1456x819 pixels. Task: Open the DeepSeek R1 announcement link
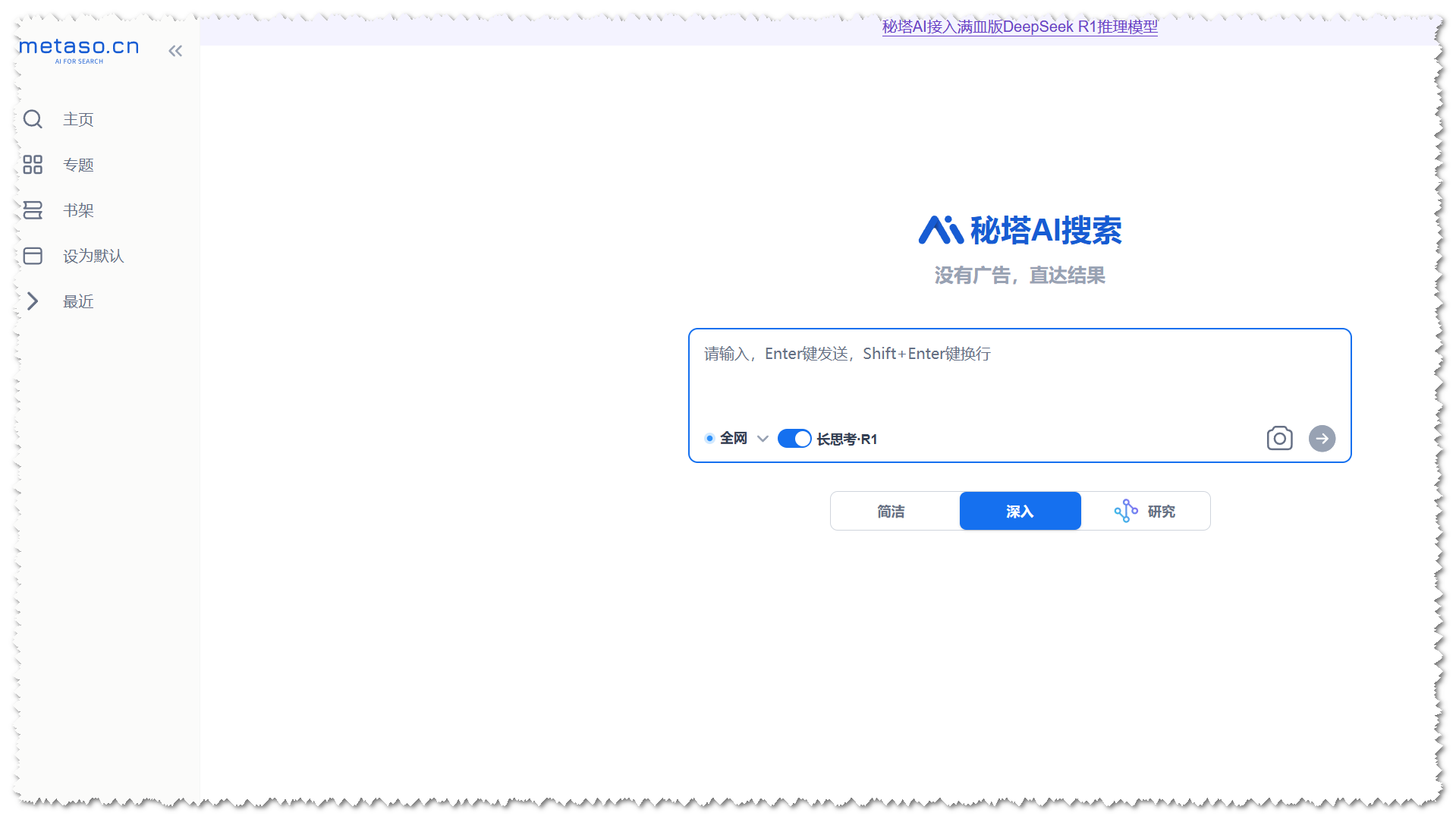pyautogui.click(x=1020, y=27)
